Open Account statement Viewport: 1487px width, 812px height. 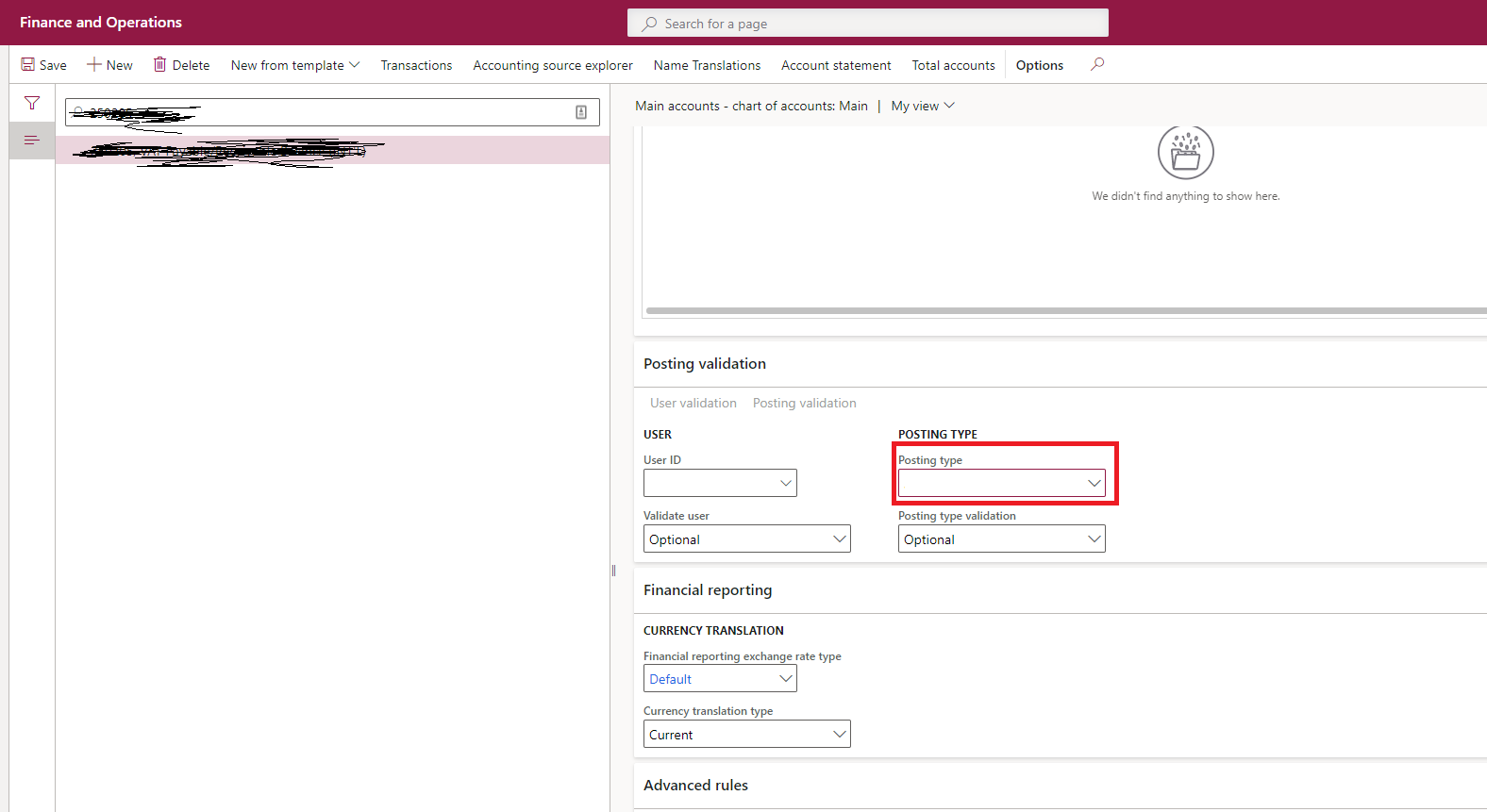click(x=836, y=65)
